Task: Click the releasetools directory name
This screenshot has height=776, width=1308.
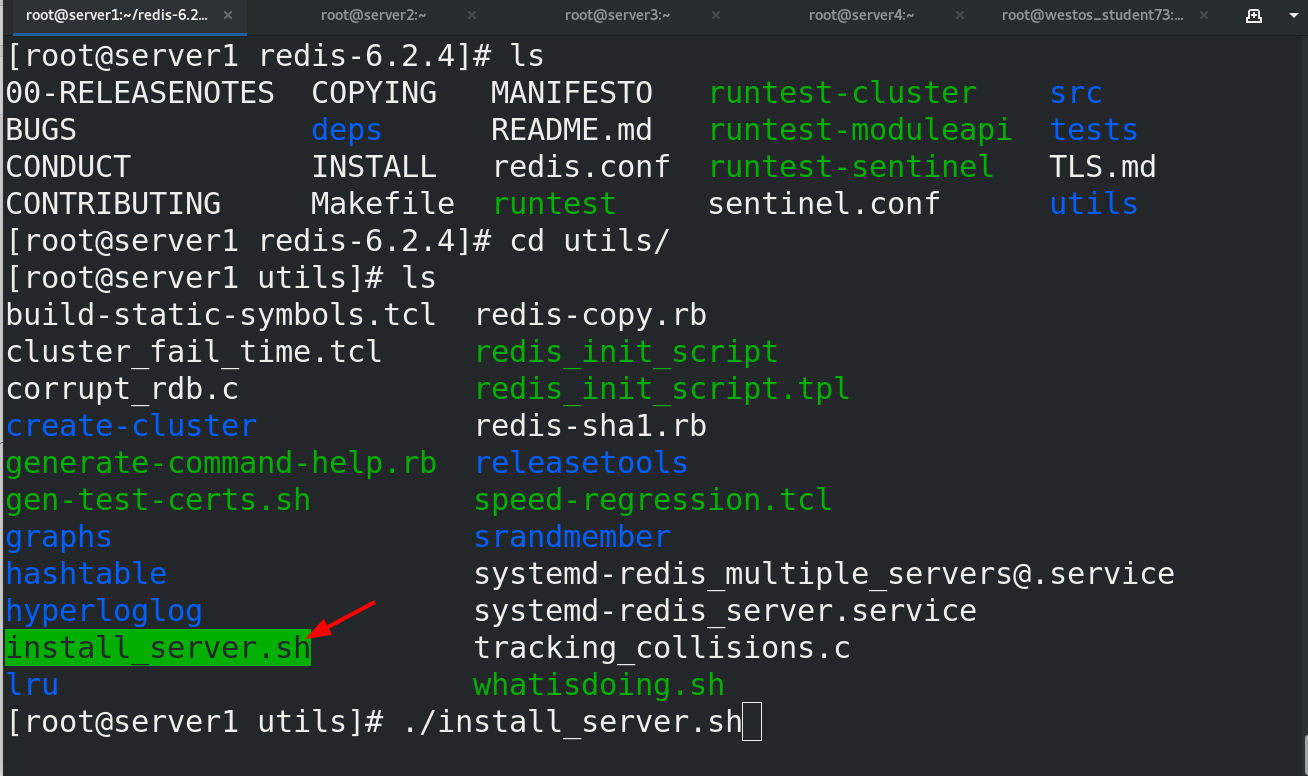Action: click(582, 463)
